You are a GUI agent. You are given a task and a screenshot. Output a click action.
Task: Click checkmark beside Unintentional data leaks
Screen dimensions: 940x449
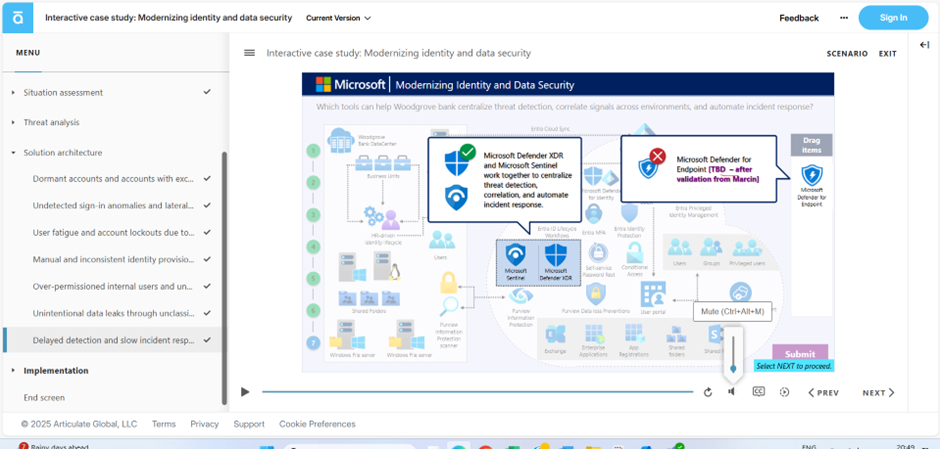207,312
